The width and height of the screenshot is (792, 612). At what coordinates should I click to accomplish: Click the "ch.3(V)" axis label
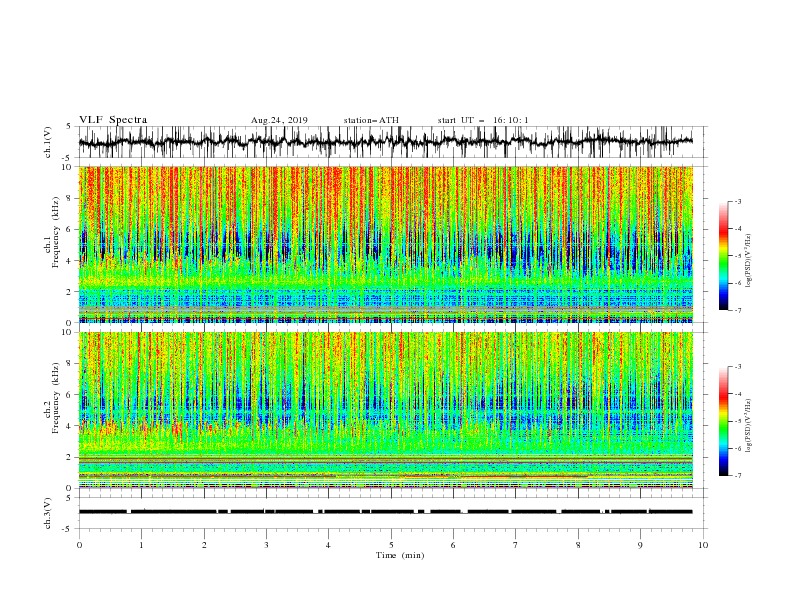coord(48,513)
